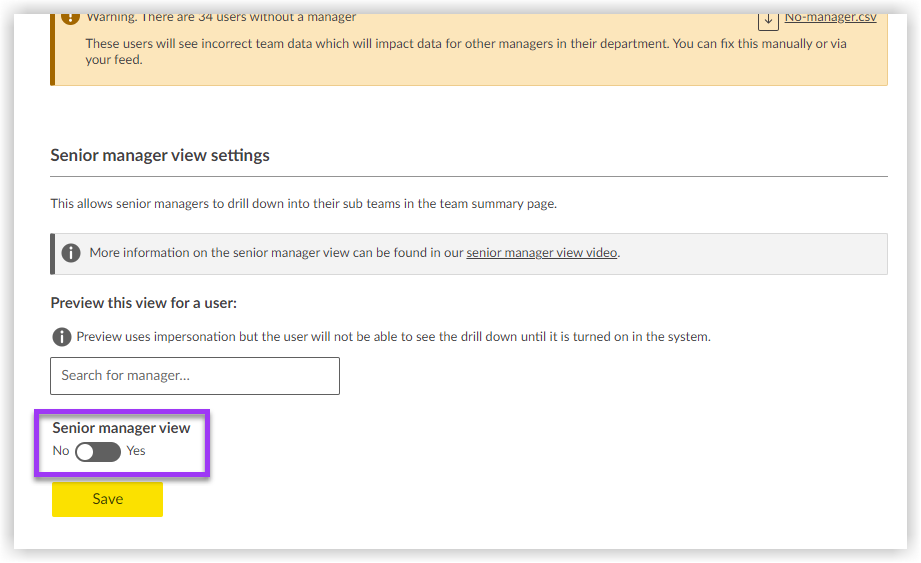Open the senior manager view video link
Viewport: 921px width, 563px height.
tap(542, 253)
